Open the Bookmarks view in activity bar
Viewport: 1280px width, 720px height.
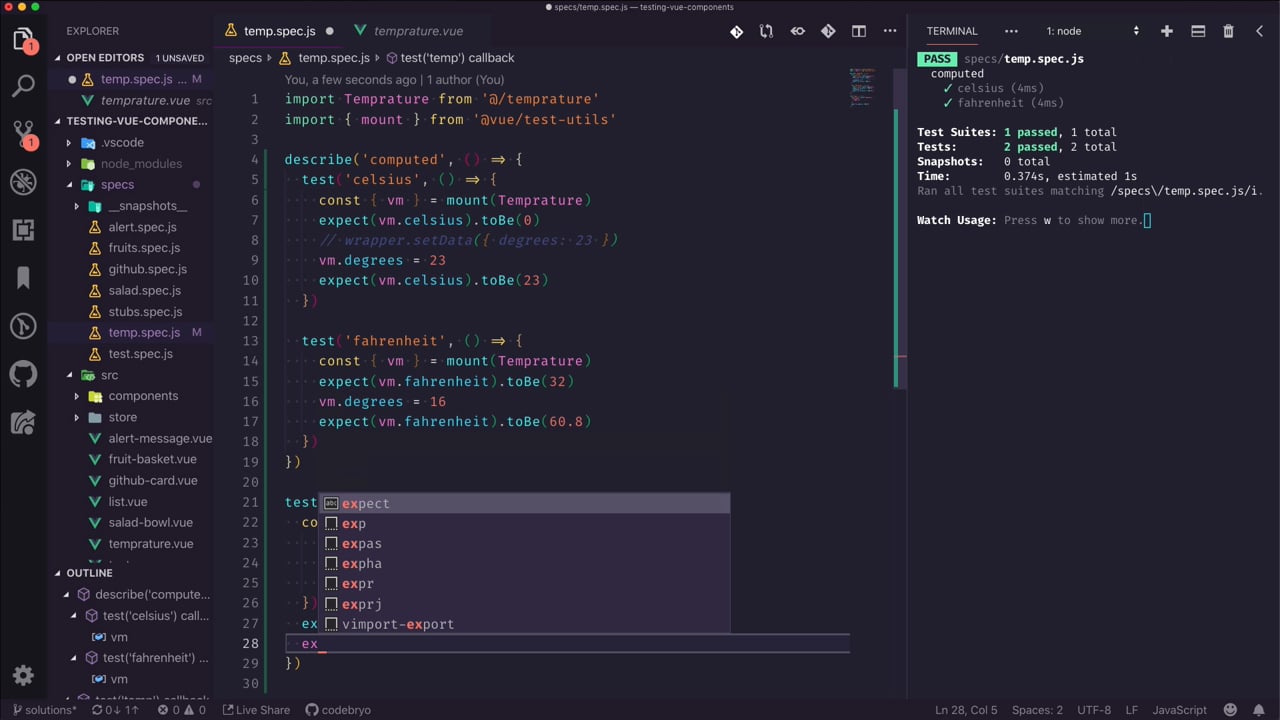pos(23,278)
